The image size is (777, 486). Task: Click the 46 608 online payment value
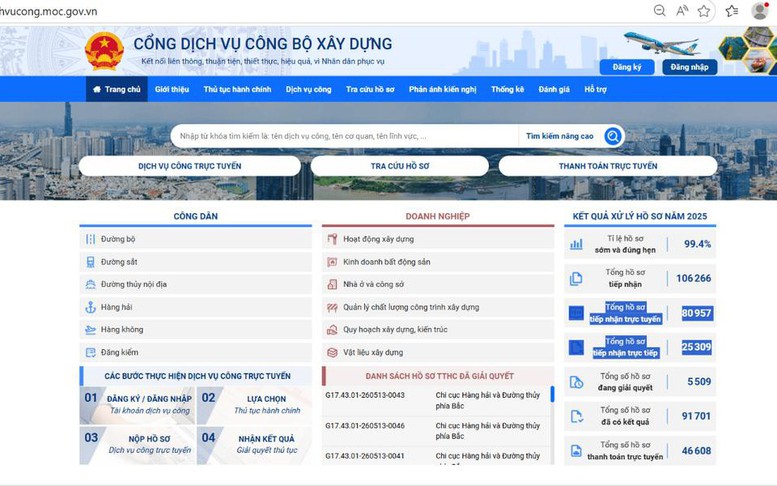click(x=696, y=451)
